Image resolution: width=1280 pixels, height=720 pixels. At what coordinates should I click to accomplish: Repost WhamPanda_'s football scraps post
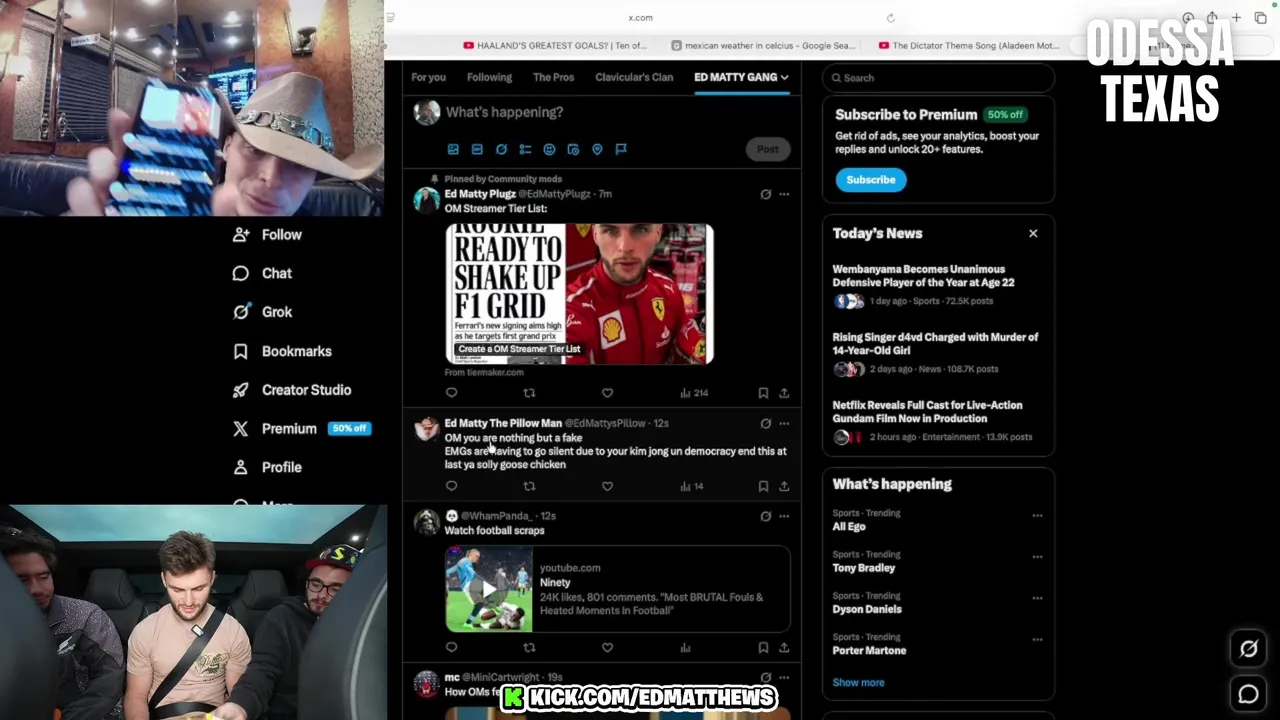pos(529,647)
